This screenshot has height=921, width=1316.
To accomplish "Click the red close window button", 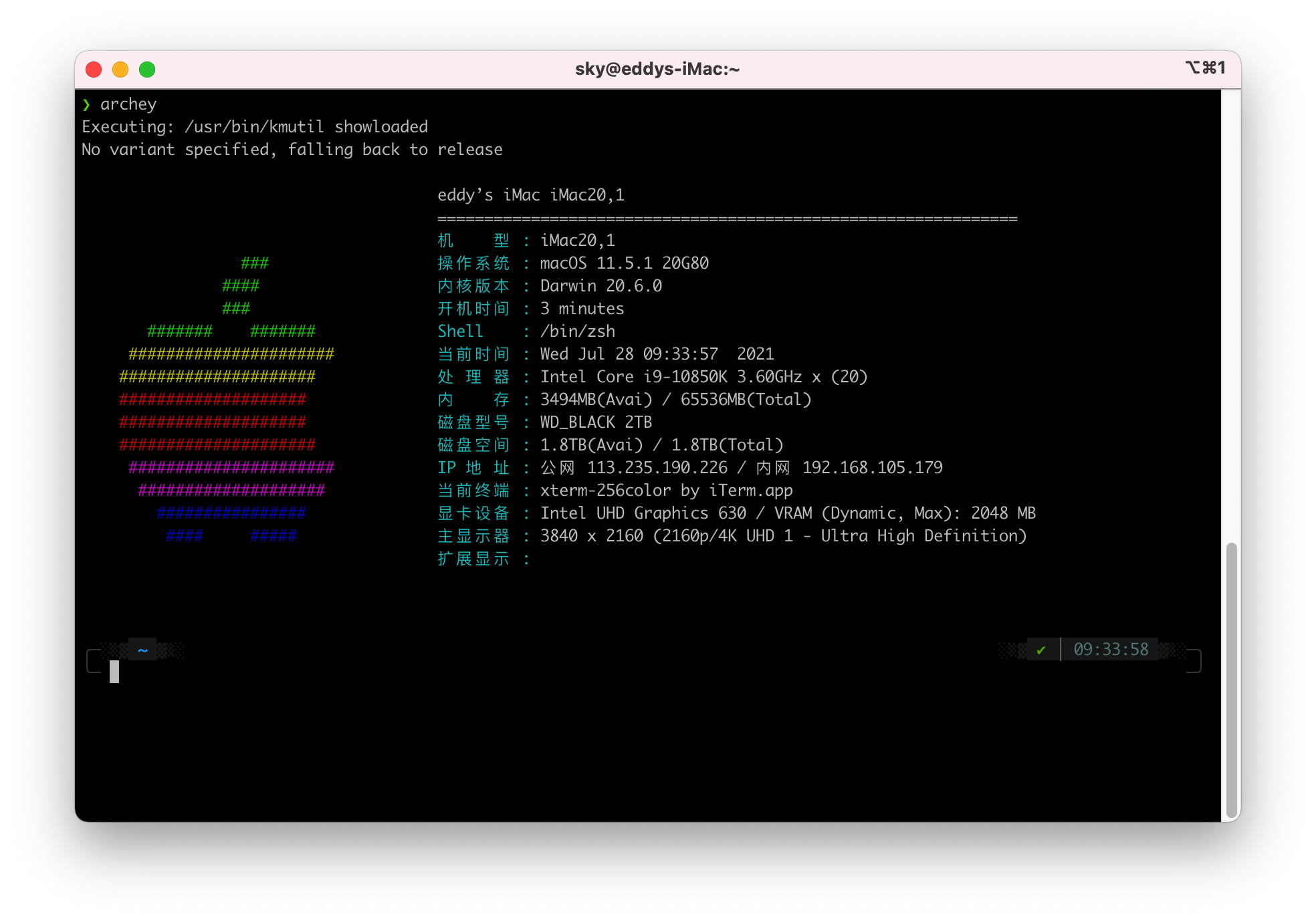I will [x=94, y=70].
